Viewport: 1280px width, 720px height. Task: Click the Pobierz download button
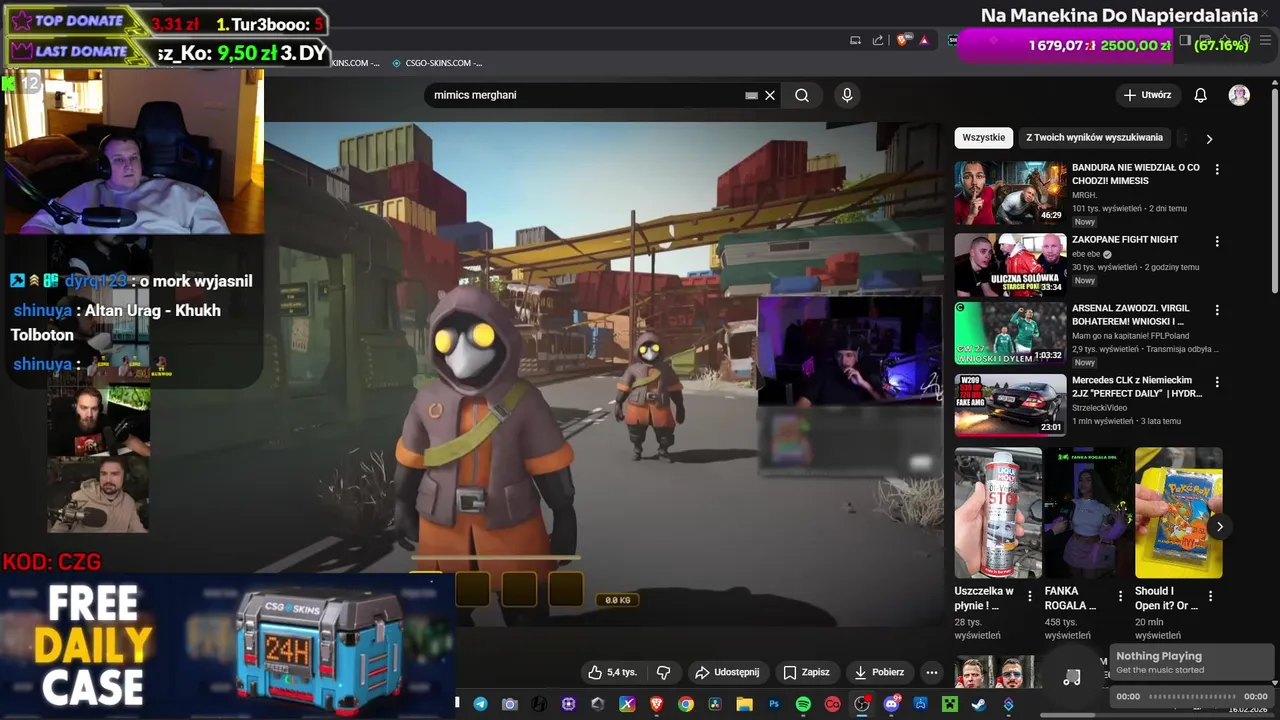[x=879, y=672]
